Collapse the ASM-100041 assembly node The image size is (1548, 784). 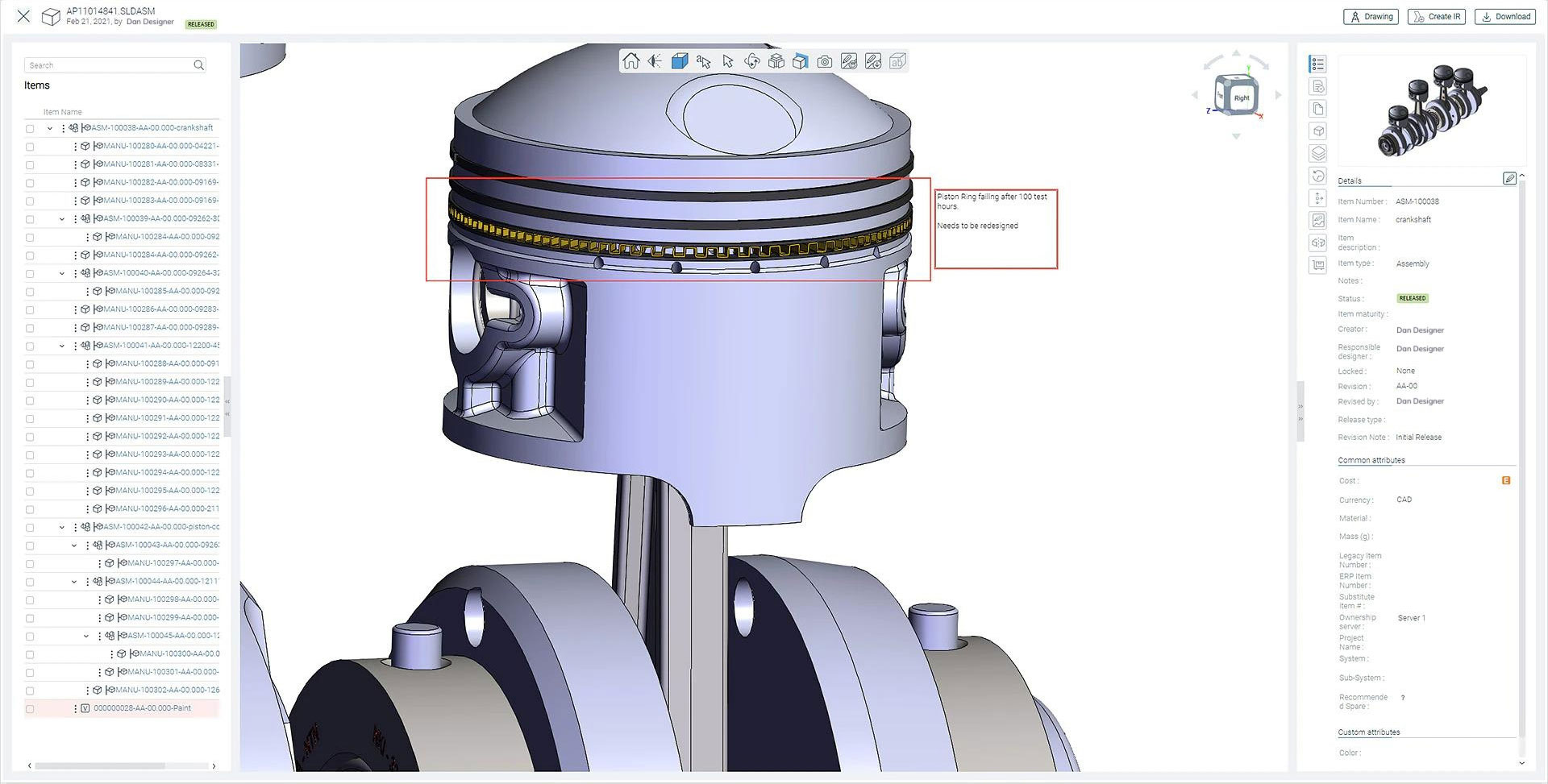pos(62,346)
